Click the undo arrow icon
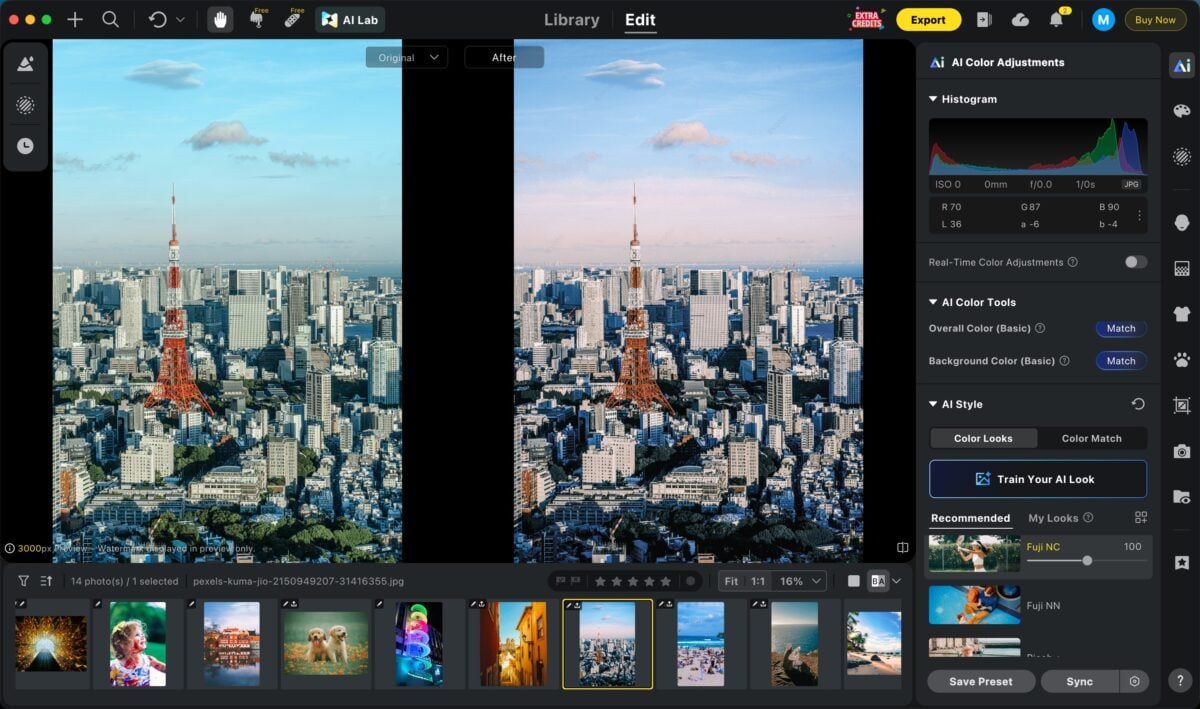 [157, 19]
